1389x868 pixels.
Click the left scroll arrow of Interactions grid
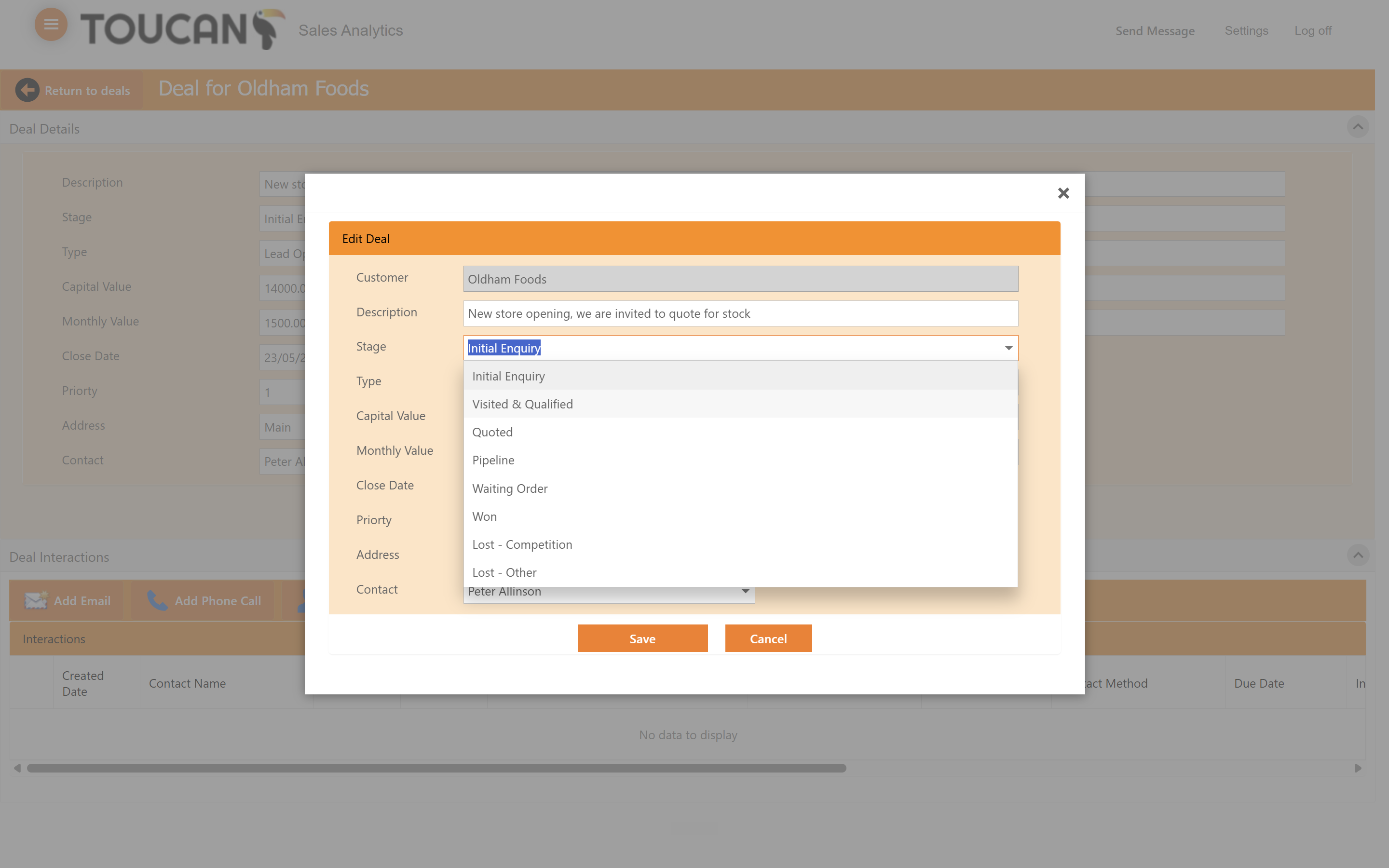pos(17,768)
